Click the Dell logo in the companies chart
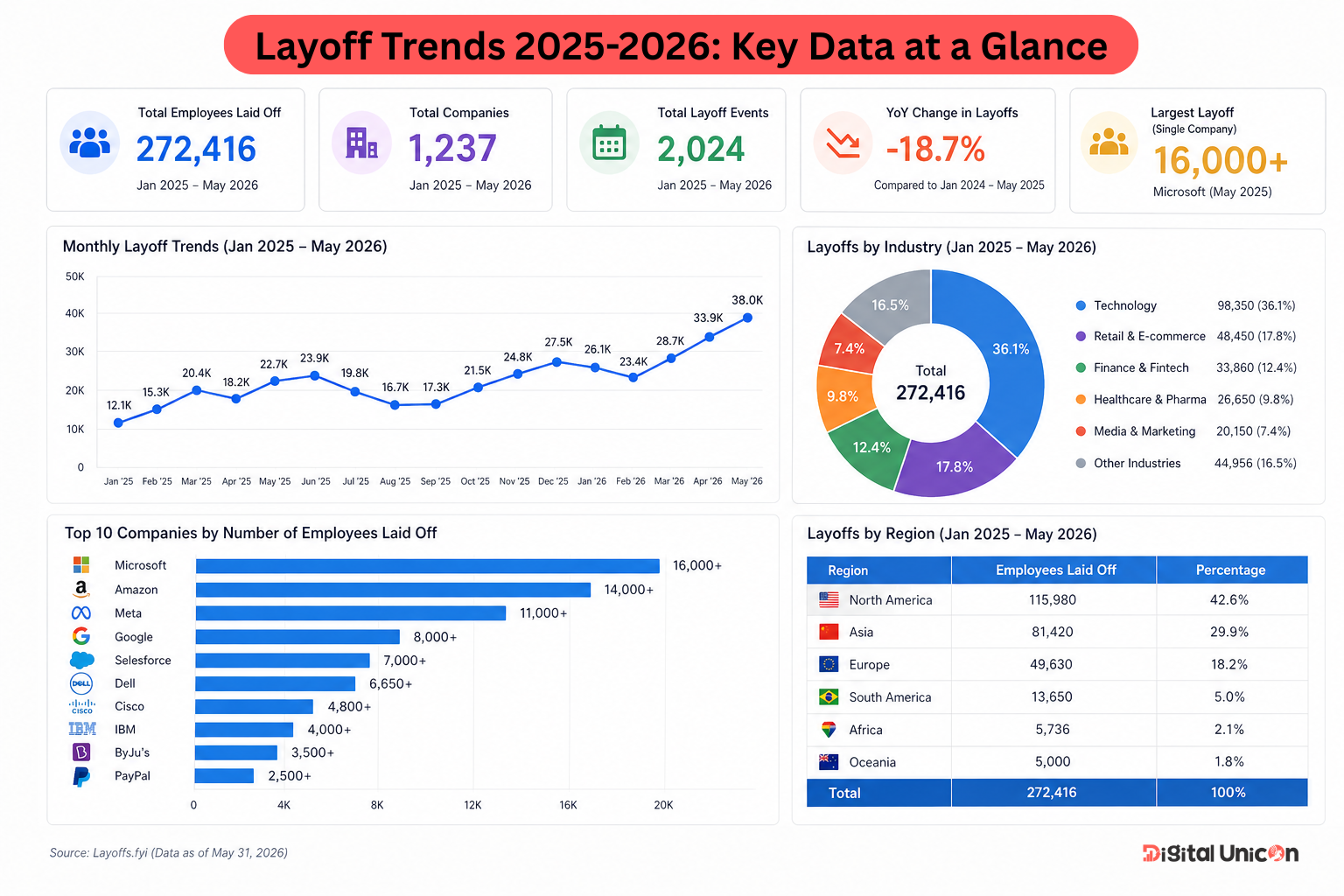Image resolution: width=1344 pixels, height=896 pixels. (81, 683)
